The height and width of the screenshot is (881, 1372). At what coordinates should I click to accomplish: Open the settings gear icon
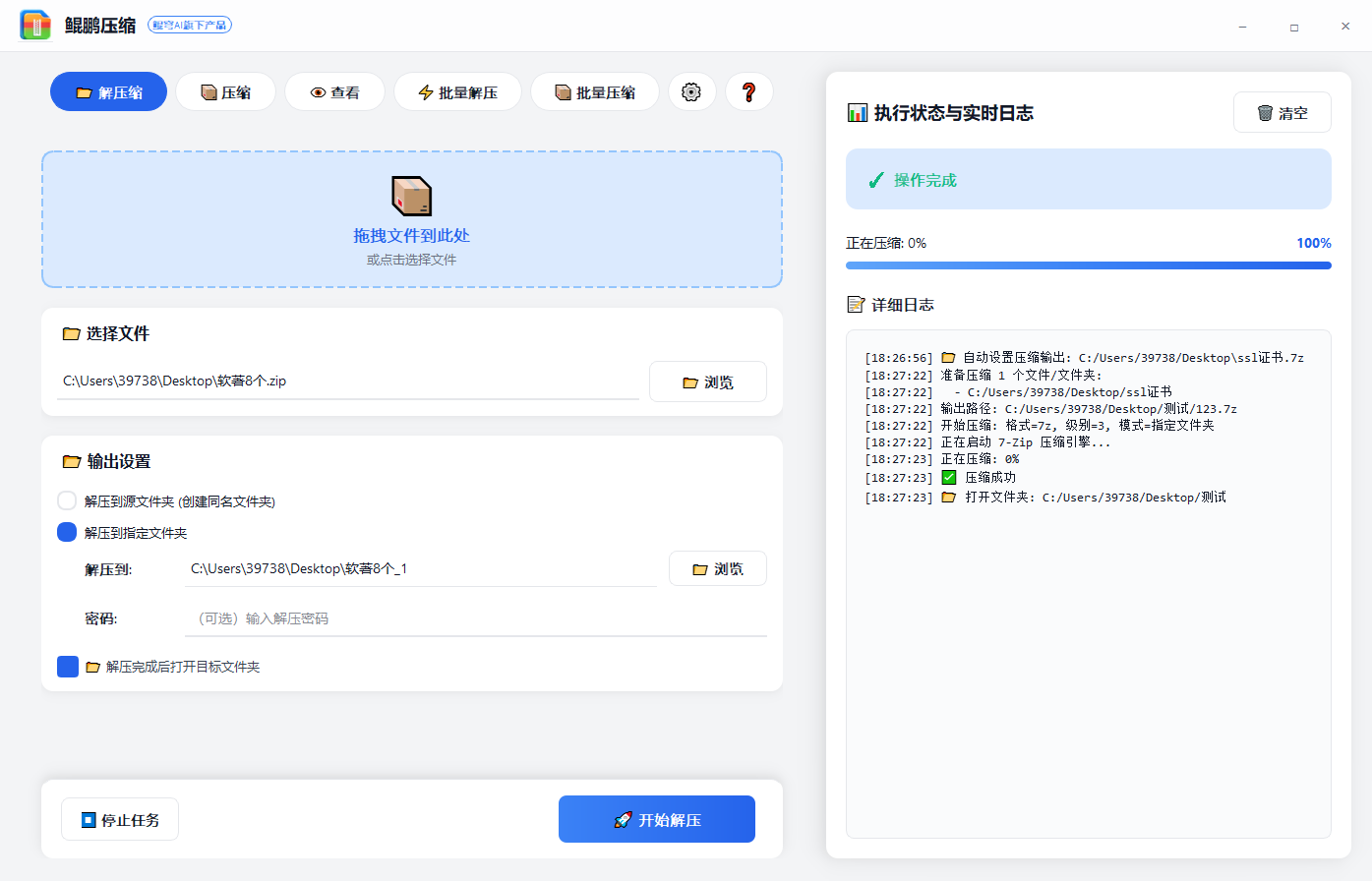(x=691, y=91)
